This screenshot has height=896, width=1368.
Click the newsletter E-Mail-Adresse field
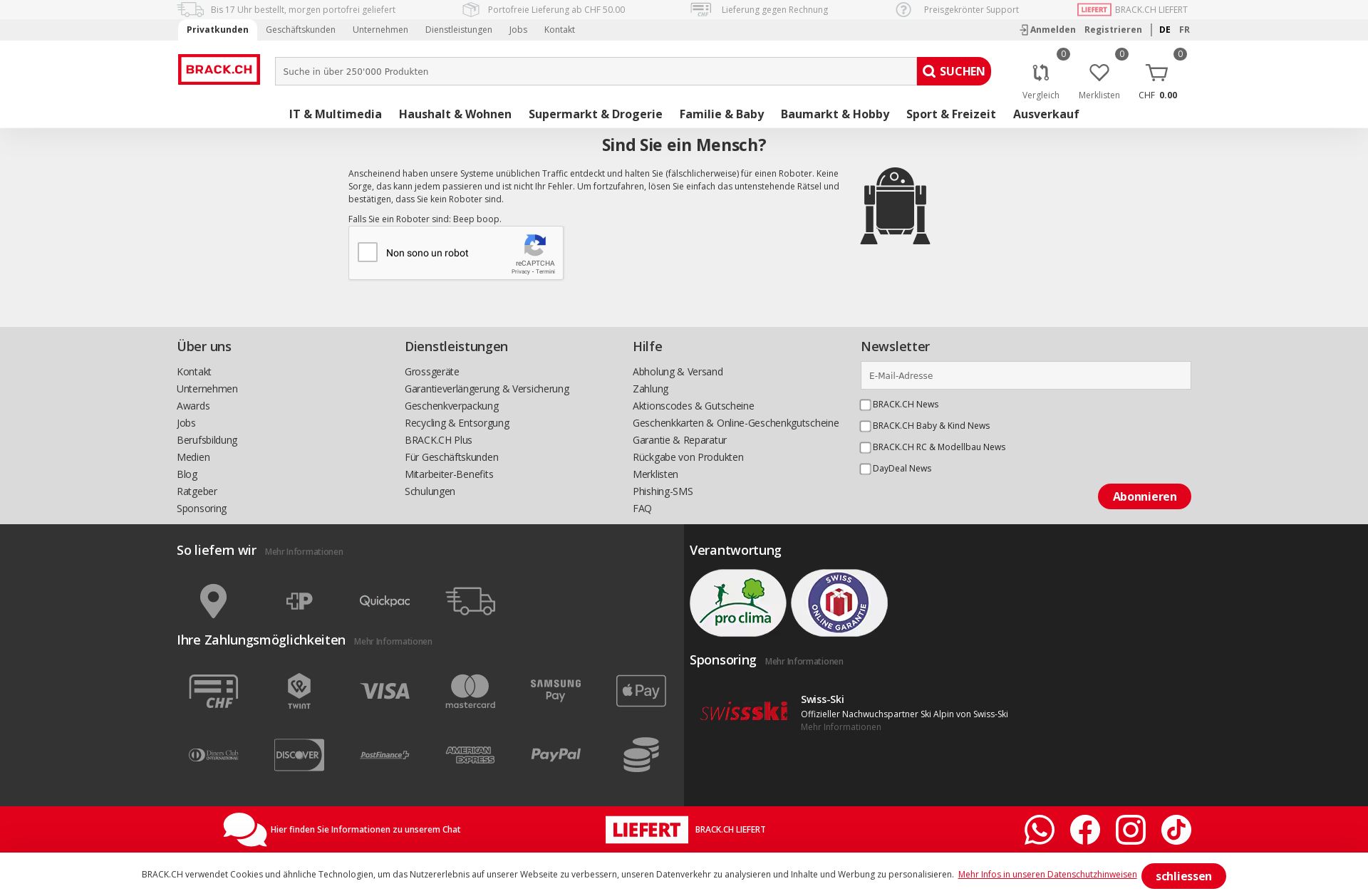click(1026, 375)
